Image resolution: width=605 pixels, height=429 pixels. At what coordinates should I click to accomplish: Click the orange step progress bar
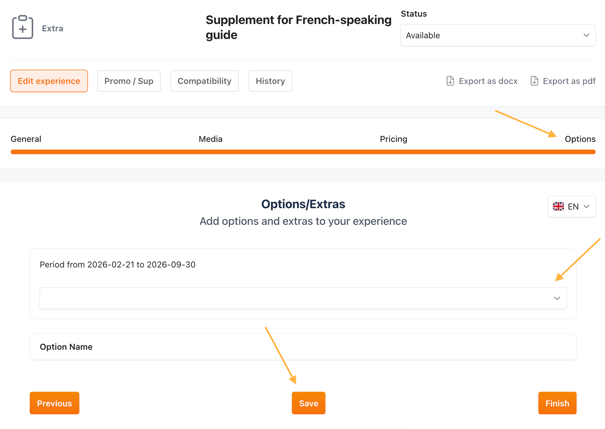pos(302,152)
